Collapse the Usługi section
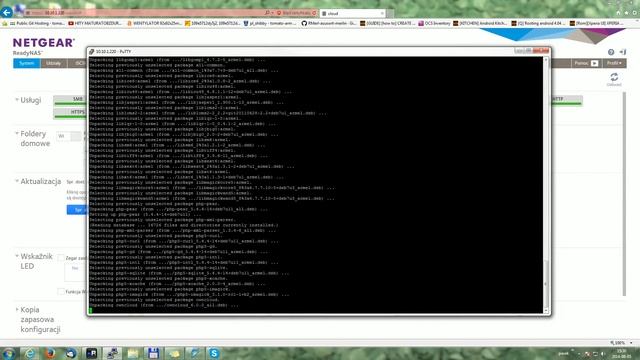Viewport: 640px width, 360px height. (x=17, y=100)
